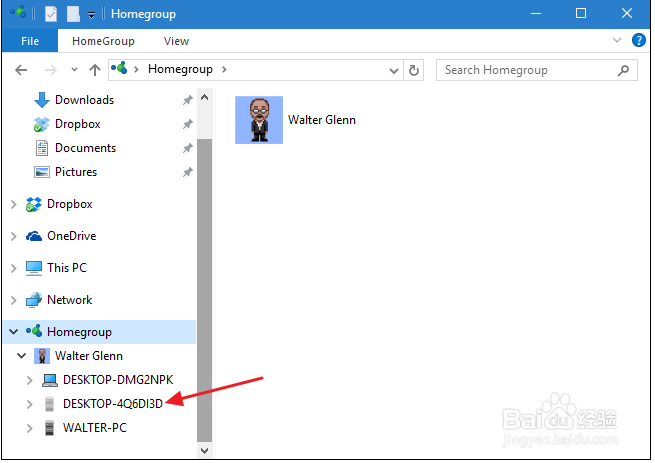Select OneDrive in navigation pane
The width and height of the screenshot is (655, 463).
[x=71, y=236]
